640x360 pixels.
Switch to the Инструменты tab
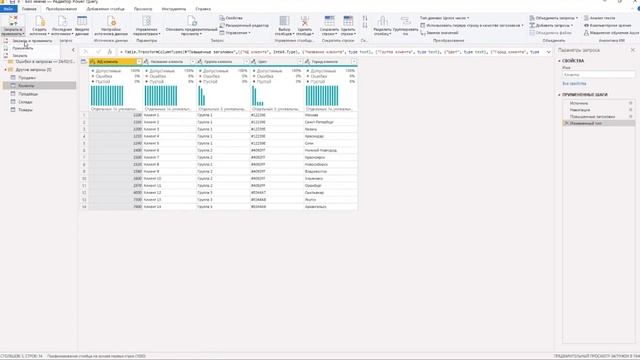tap(174, 9)
